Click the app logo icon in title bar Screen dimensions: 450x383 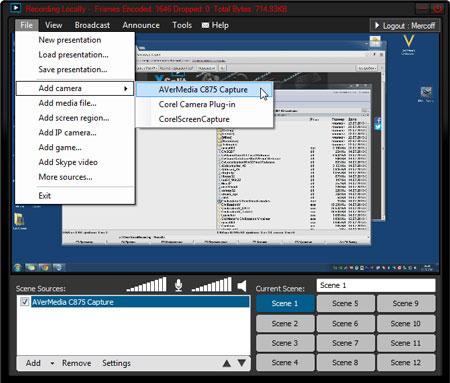coord(16,8)
